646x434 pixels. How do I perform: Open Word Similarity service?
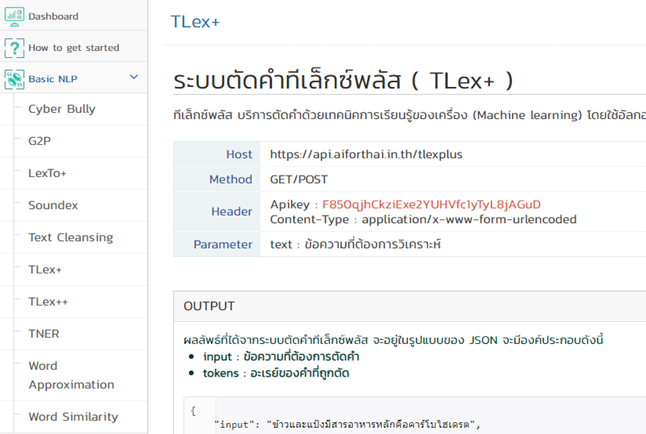[73, 417]
